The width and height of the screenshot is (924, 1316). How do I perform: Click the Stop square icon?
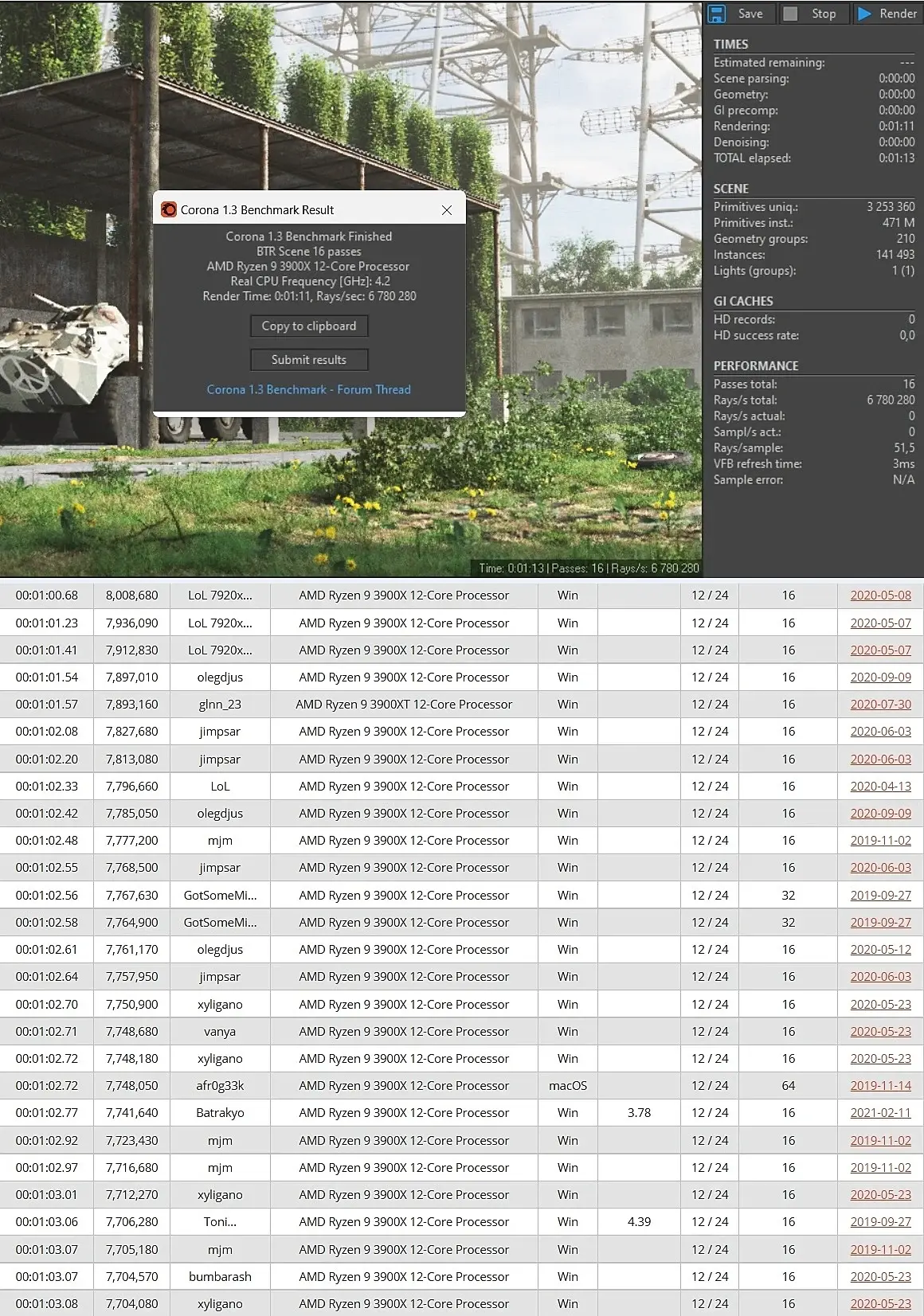tap(790, 14)
